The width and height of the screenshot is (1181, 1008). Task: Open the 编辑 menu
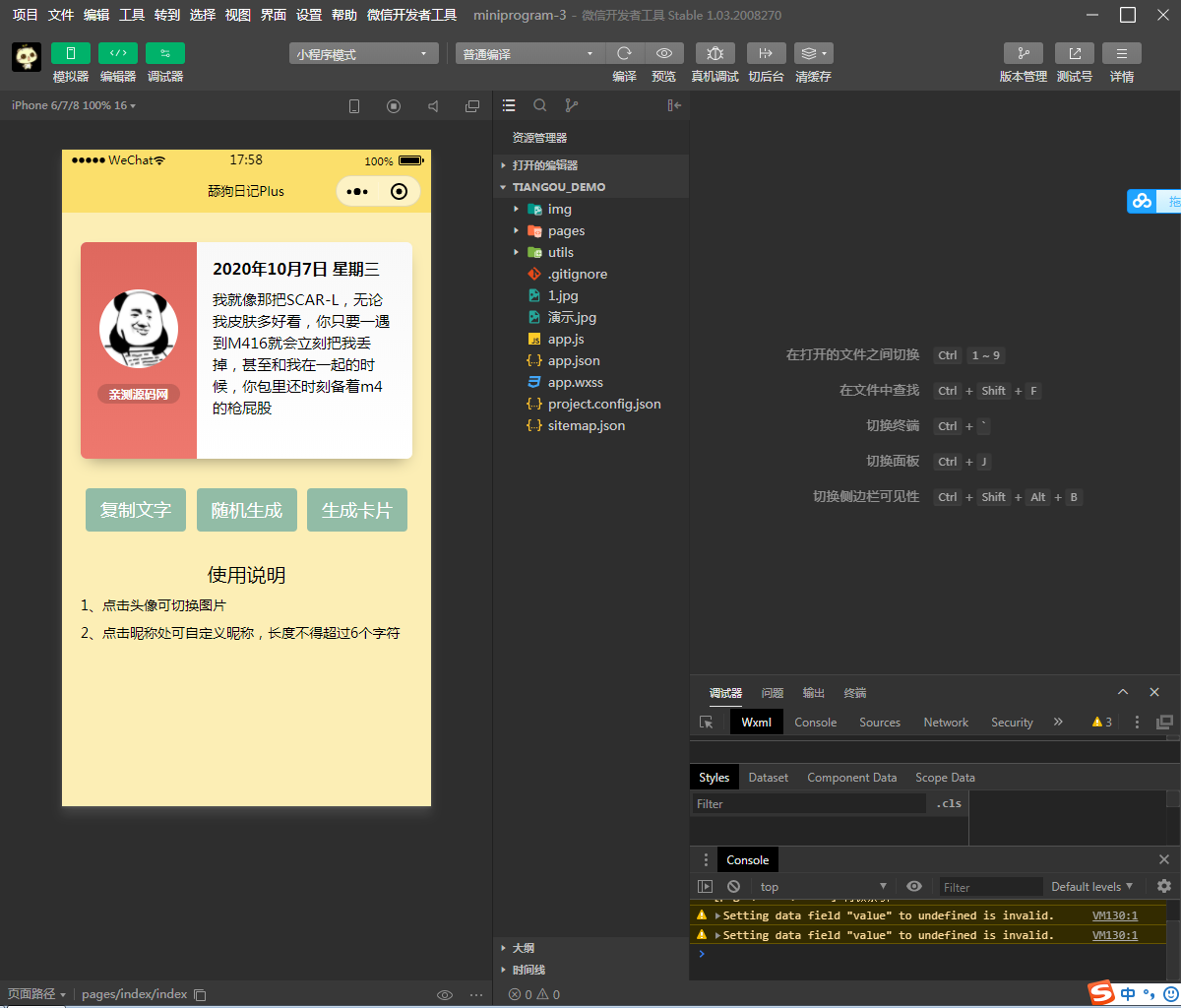[x=96, y=15]
